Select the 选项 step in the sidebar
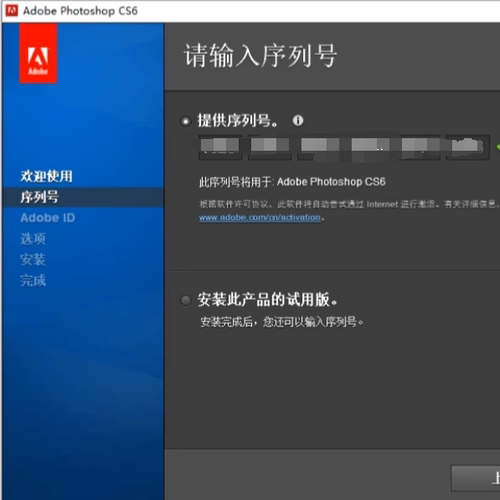Screen dimensions: 500x500 (x=33, y=239)
